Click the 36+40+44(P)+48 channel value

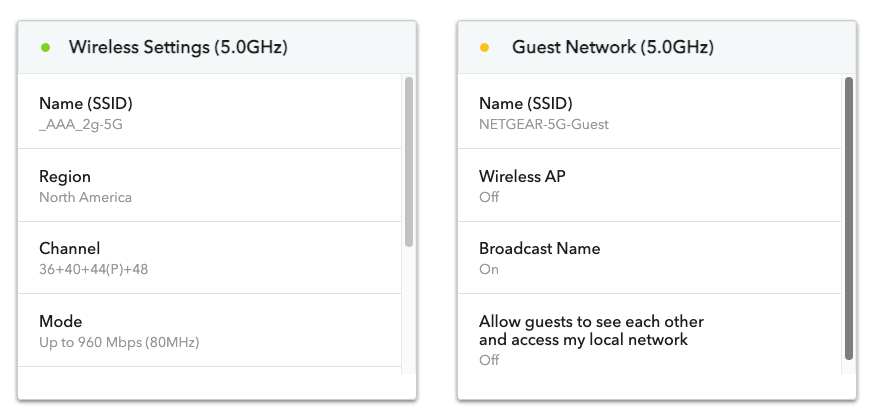93,269
